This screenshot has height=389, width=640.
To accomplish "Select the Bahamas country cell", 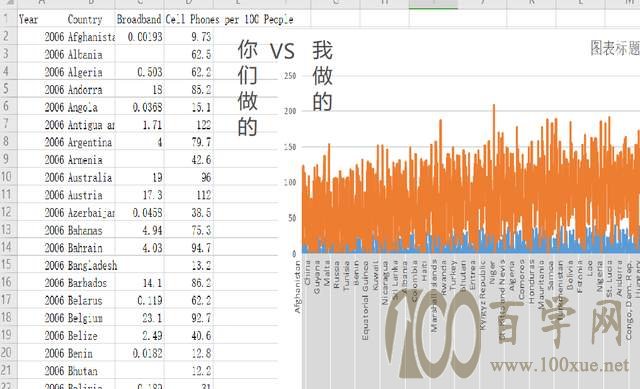I will click(x=91, y=230).
